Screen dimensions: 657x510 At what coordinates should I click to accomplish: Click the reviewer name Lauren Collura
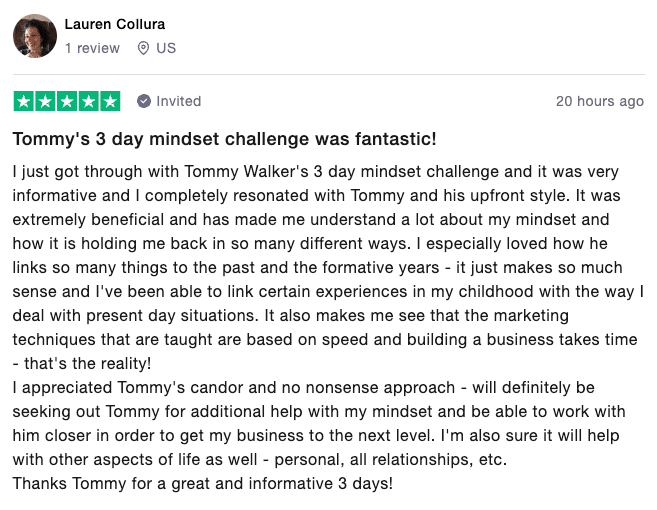pos(115,24)
